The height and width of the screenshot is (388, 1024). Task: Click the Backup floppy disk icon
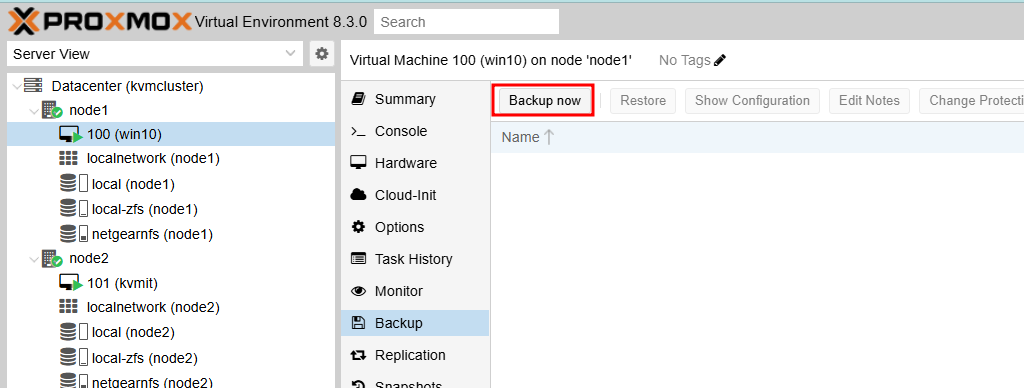[x=358, y=323]
